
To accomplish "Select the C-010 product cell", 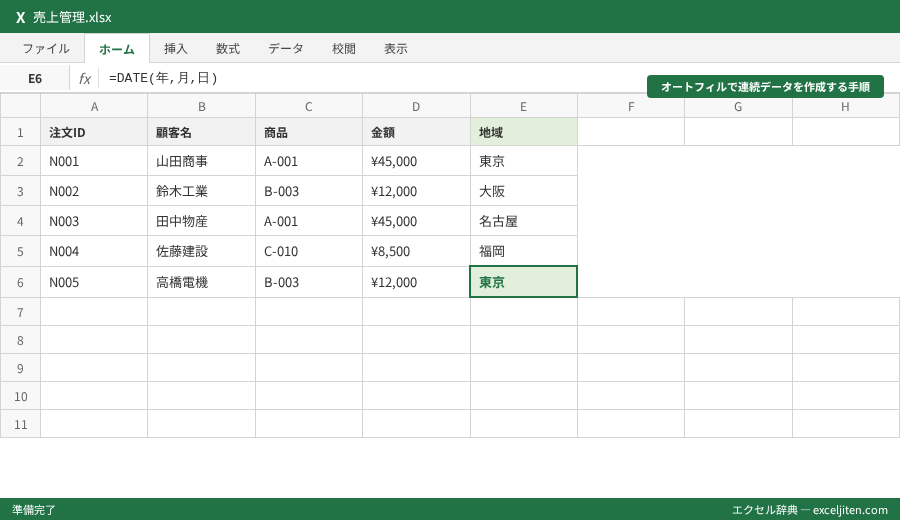I will coord(309,251).
